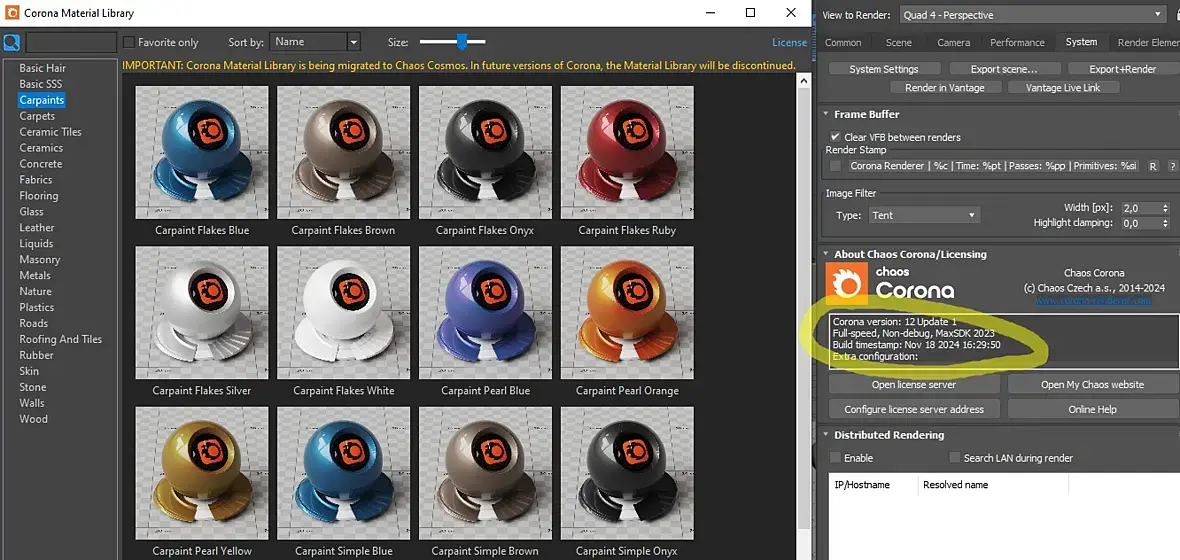Viewport: 1180px width, 560px height.
Task: Select Carpaint Pearl Orange thumbnail
Action: coord(627,312)
